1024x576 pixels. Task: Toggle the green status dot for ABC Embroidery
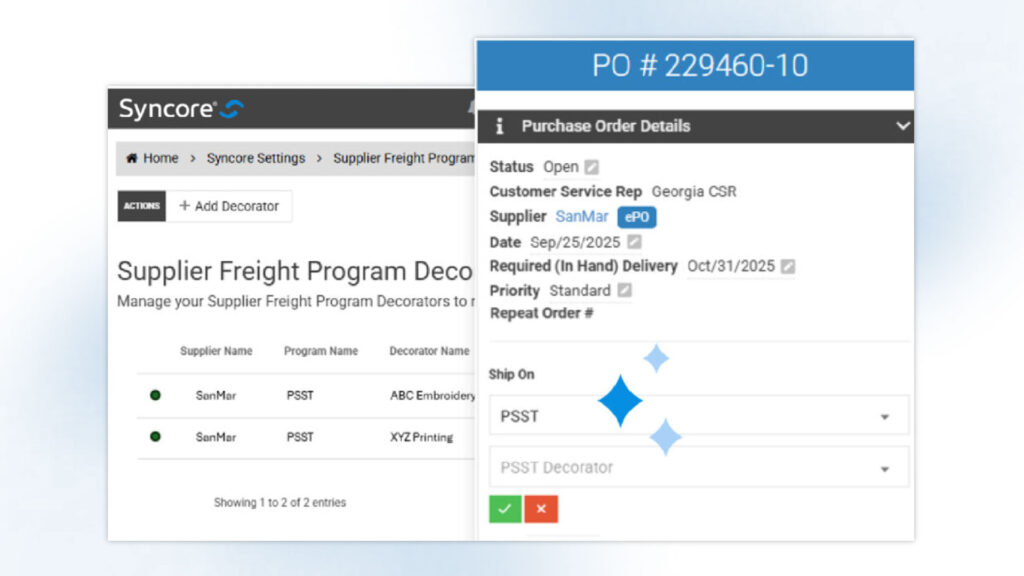[155, 395]
